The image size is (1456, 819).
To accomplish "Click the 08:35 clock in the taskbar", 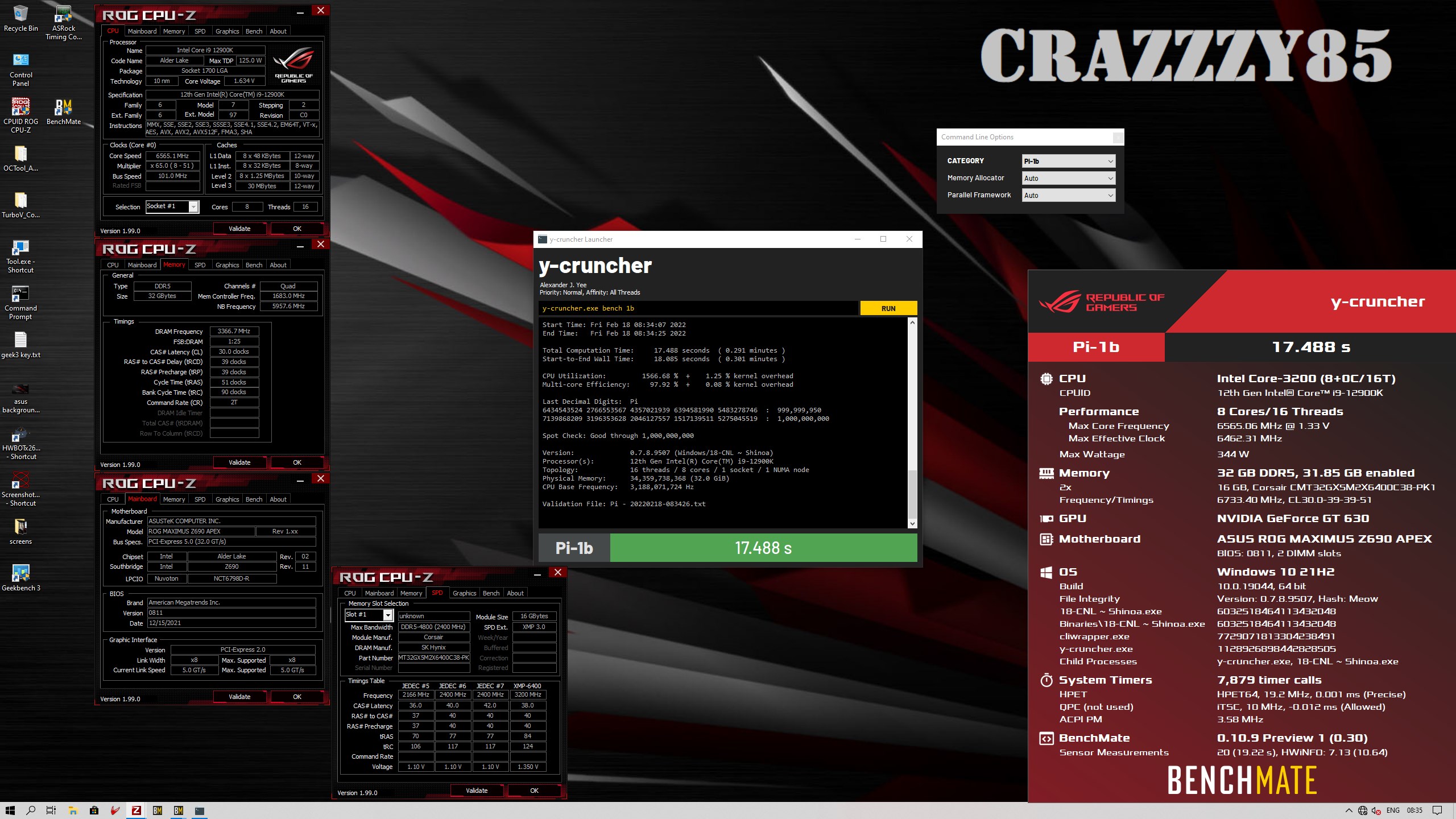I will (x=1414, y=810).
